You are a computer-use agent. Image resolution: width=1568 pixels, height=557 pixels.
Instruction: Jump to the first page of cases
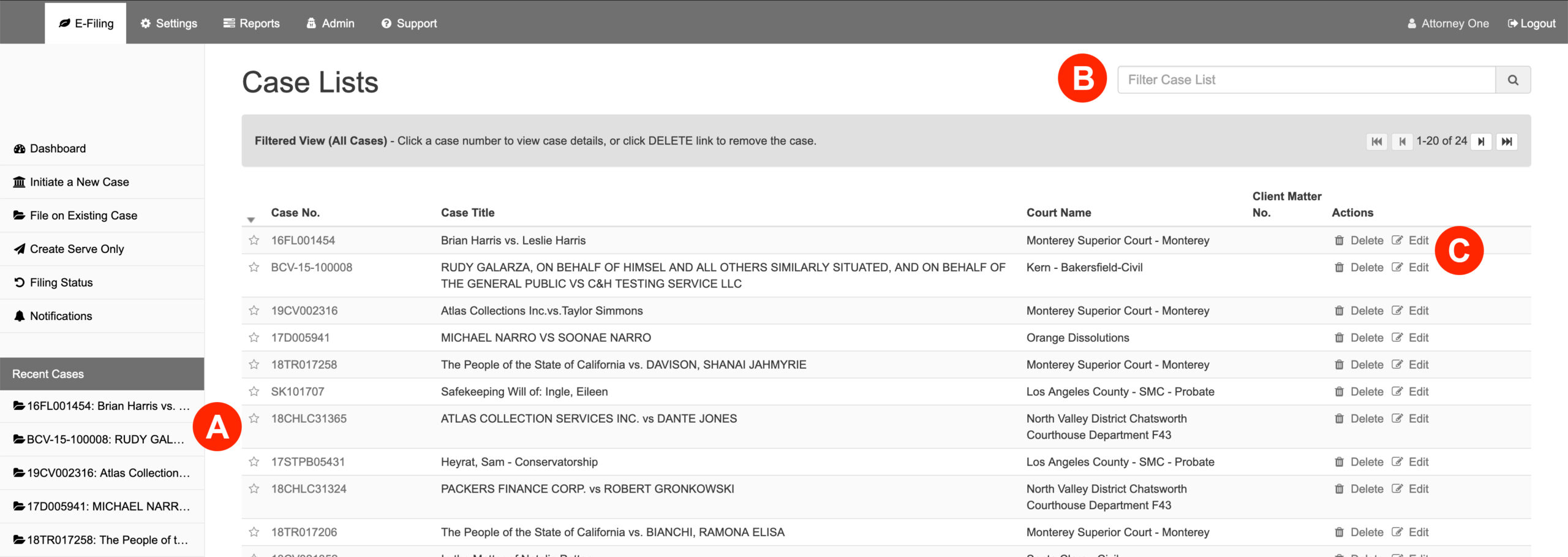[1376, 142]
